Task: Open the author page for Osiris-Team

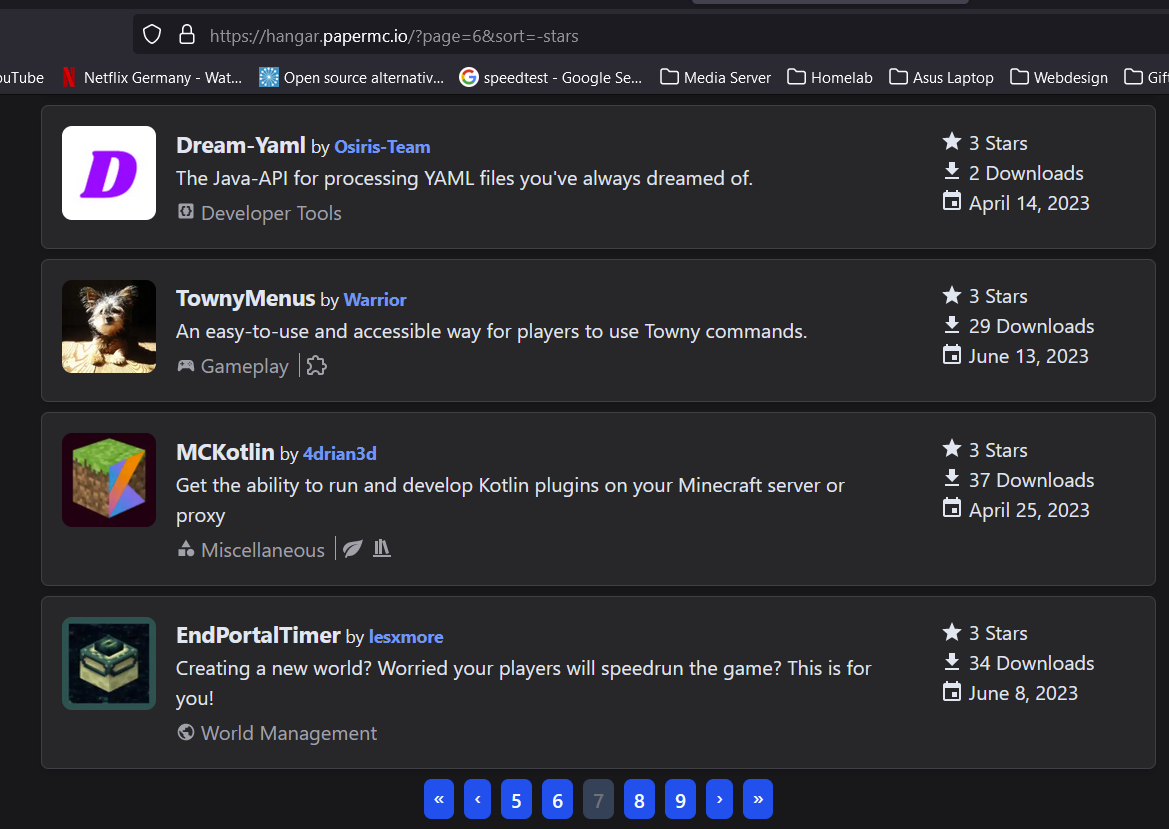Action: 382,146
